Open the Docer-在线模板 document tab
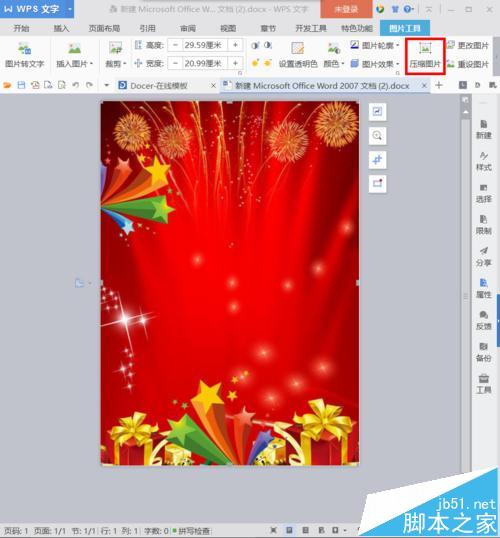500x538 pixels. (159, 85)
